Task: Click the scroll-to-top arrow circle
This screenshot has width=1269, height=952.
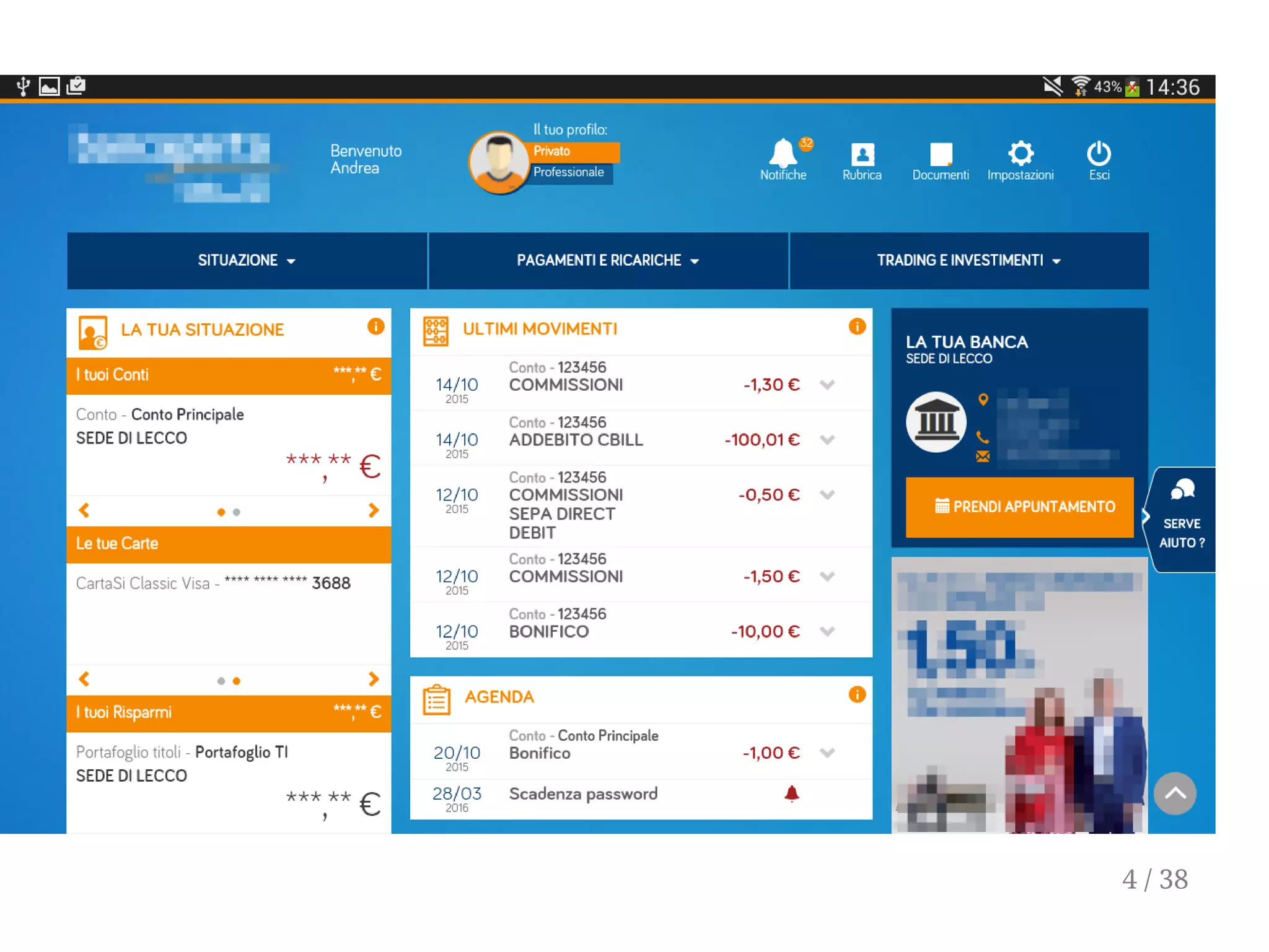Action: click(1174, 793)
